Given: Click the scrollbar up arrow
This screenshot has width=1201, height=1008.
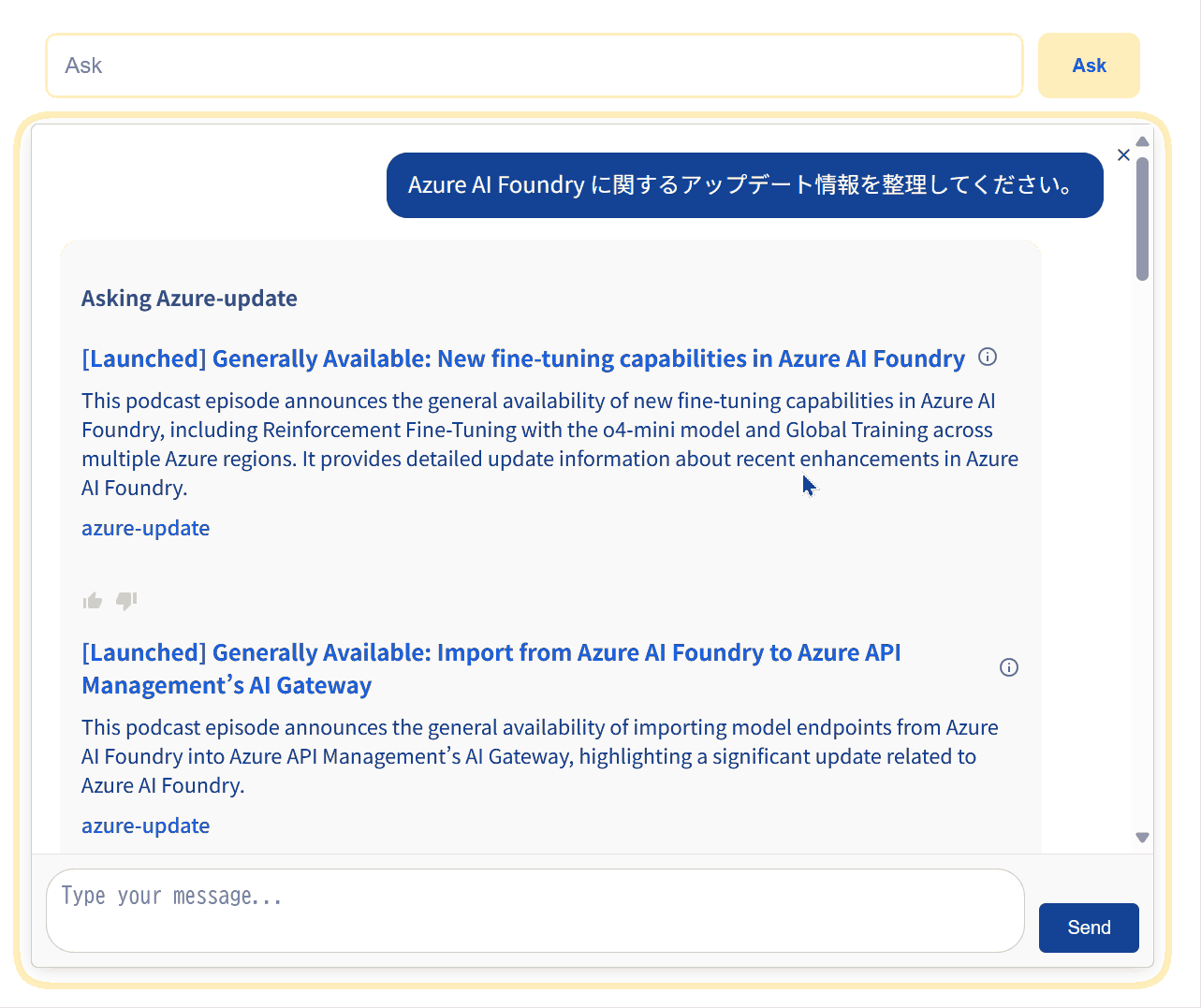Looking at the screenshot, I should click(x=1142, y=141).
